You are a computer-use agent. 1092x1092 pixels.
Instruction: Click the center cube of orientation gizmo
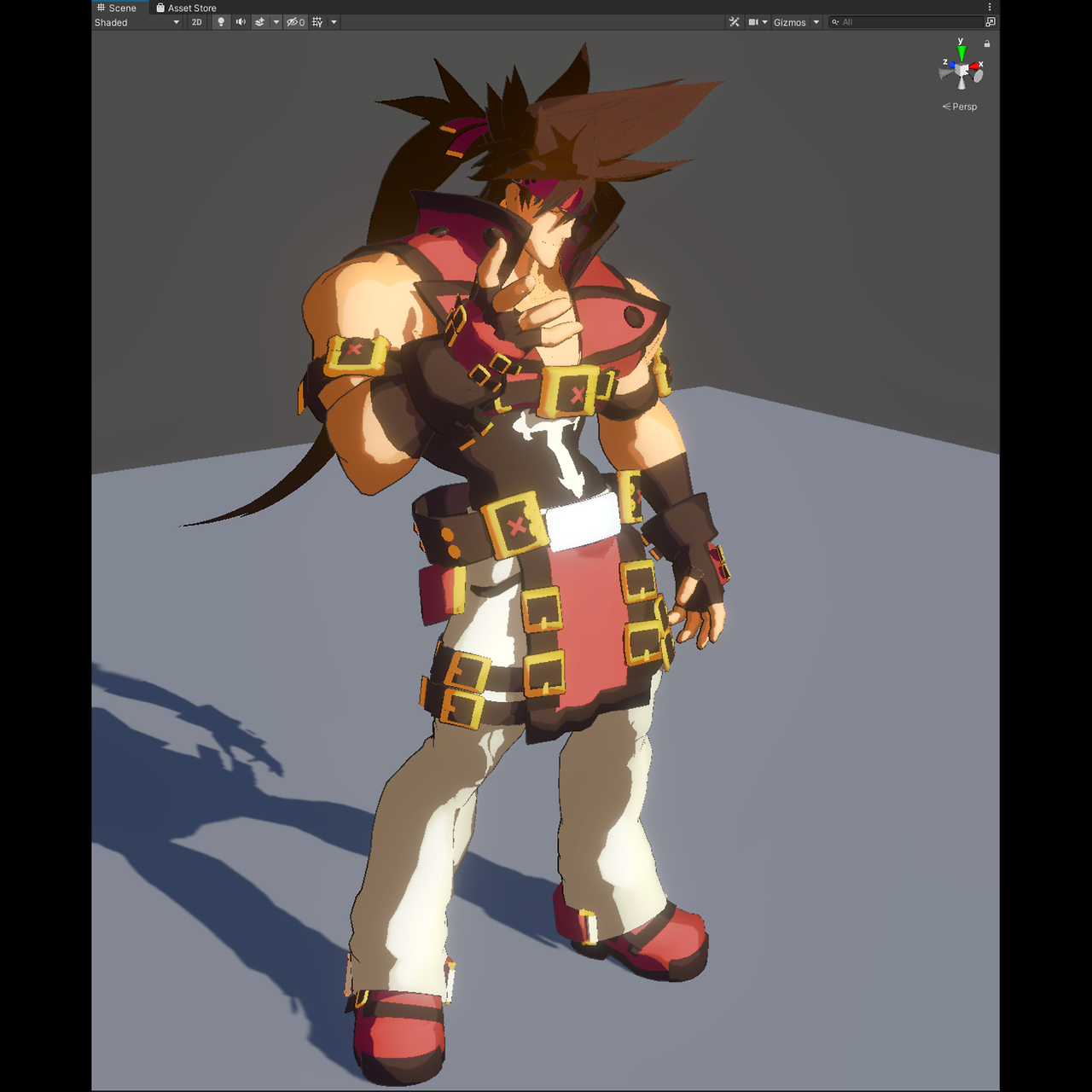click(961, 70)
